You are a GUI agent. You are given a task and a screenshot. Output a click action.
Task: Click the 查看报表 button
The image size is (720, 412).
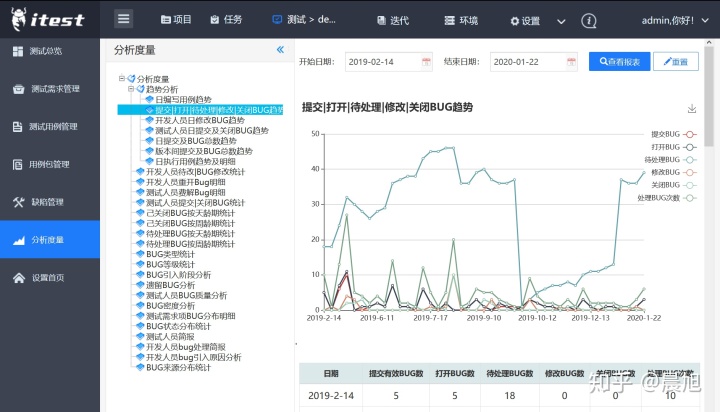pyautogui.click(x=619, y=62)
